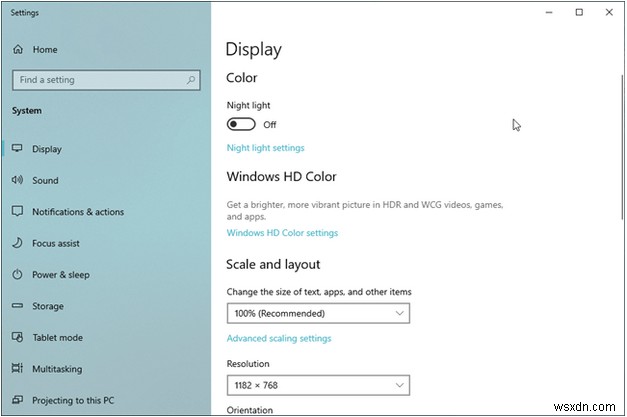
Task: Turn on the Night light toggle
Action: [241, 124]
